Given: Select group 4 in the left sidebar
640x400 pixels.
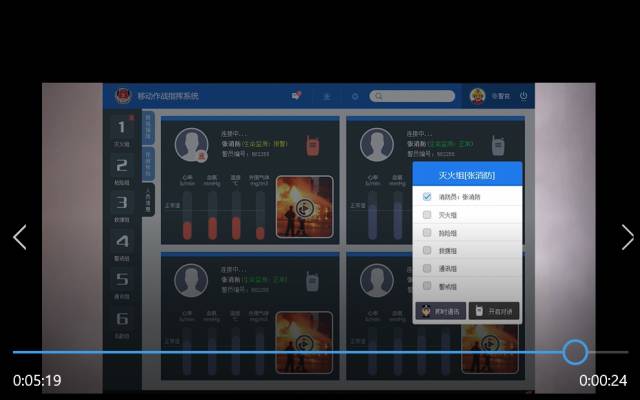Looking at the screenshot, I should pos(121,243).
